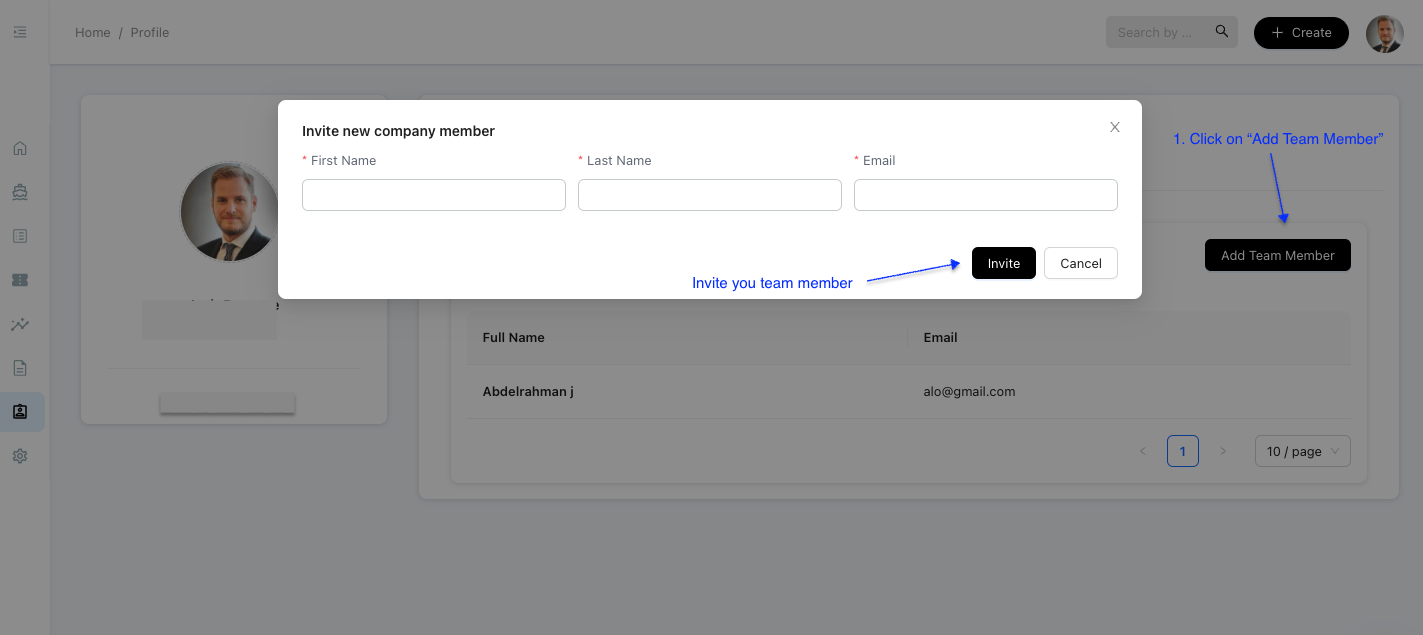Open the analytics line-chart sidebar icon
Image resolution: width=1423 pixels, height=635 pixels.
pos(20,324)
